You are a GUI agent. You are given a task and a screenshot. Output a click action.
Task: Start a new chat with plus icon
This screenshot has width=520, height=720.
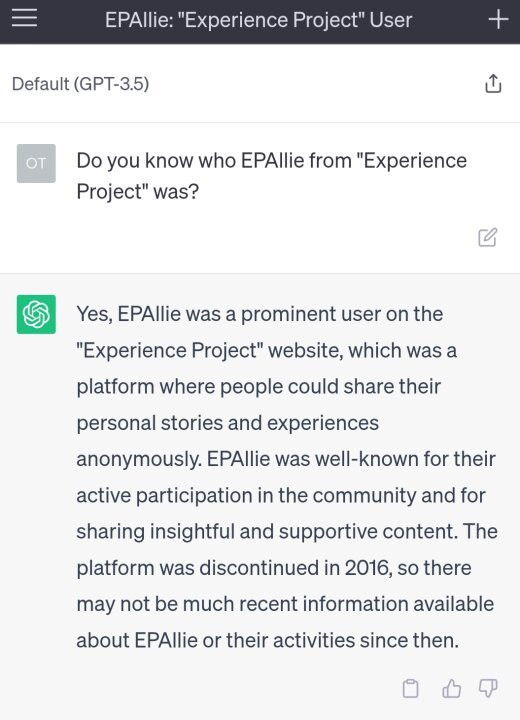(x=498, y=19)
